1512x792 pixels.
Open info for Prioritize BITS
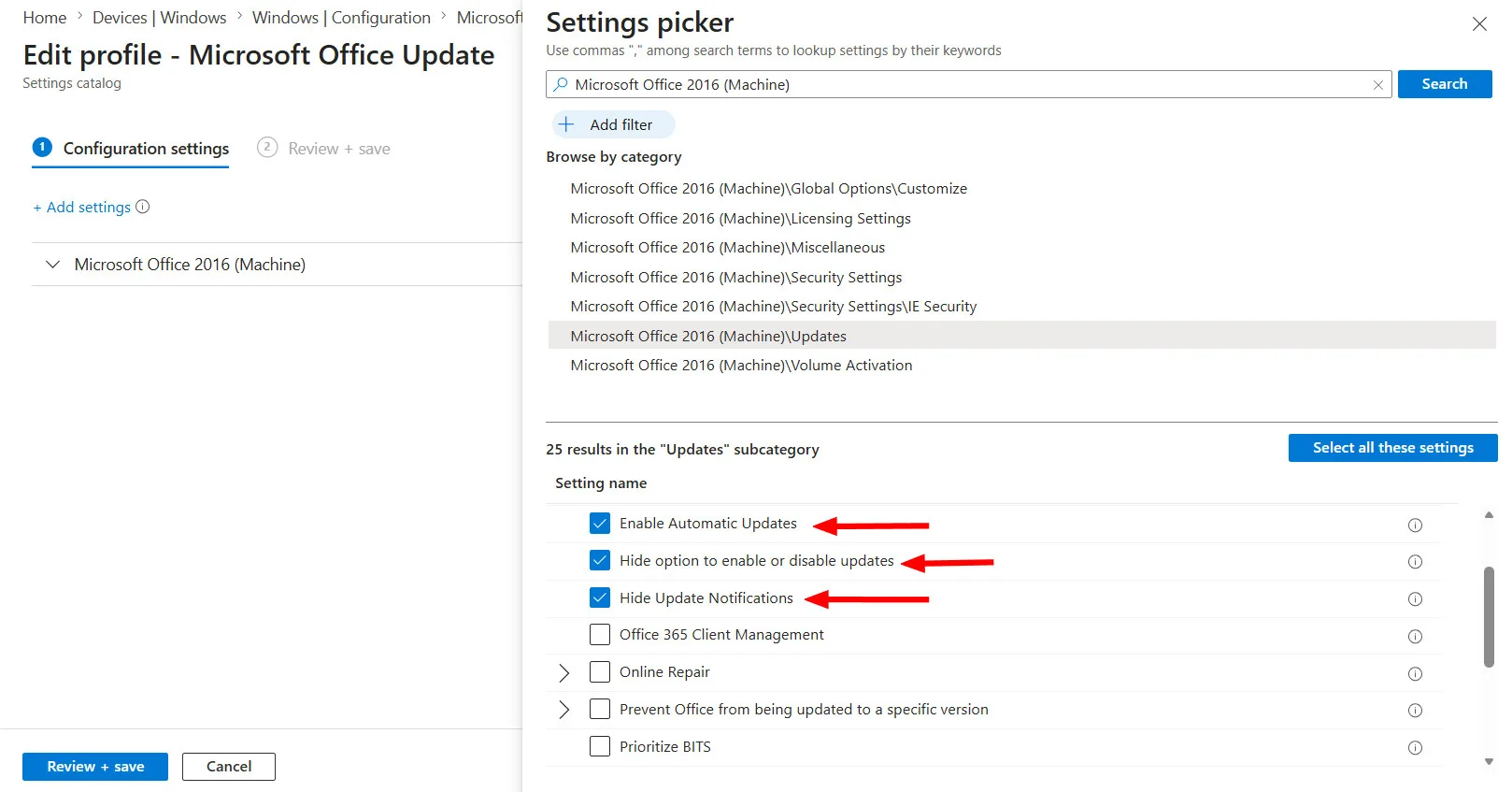pyautogui.click(x=1415, y=748)
